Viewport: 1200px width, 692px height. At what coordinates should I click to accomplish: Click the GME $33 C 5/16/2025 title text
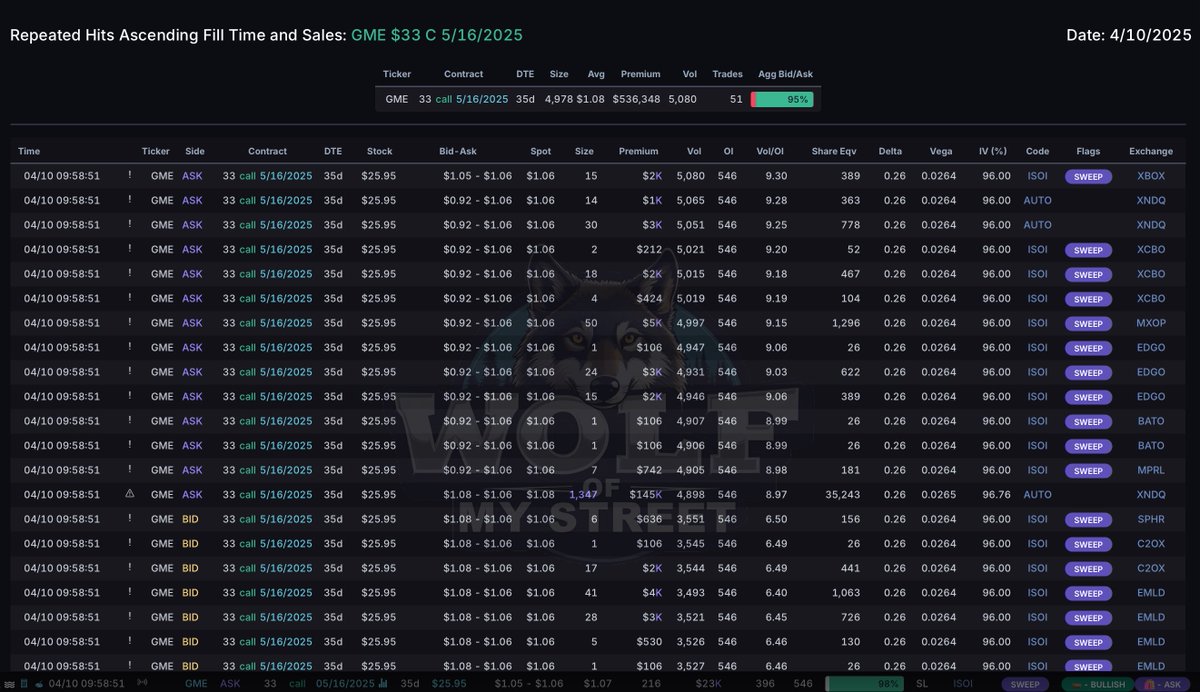pos(437,35)
